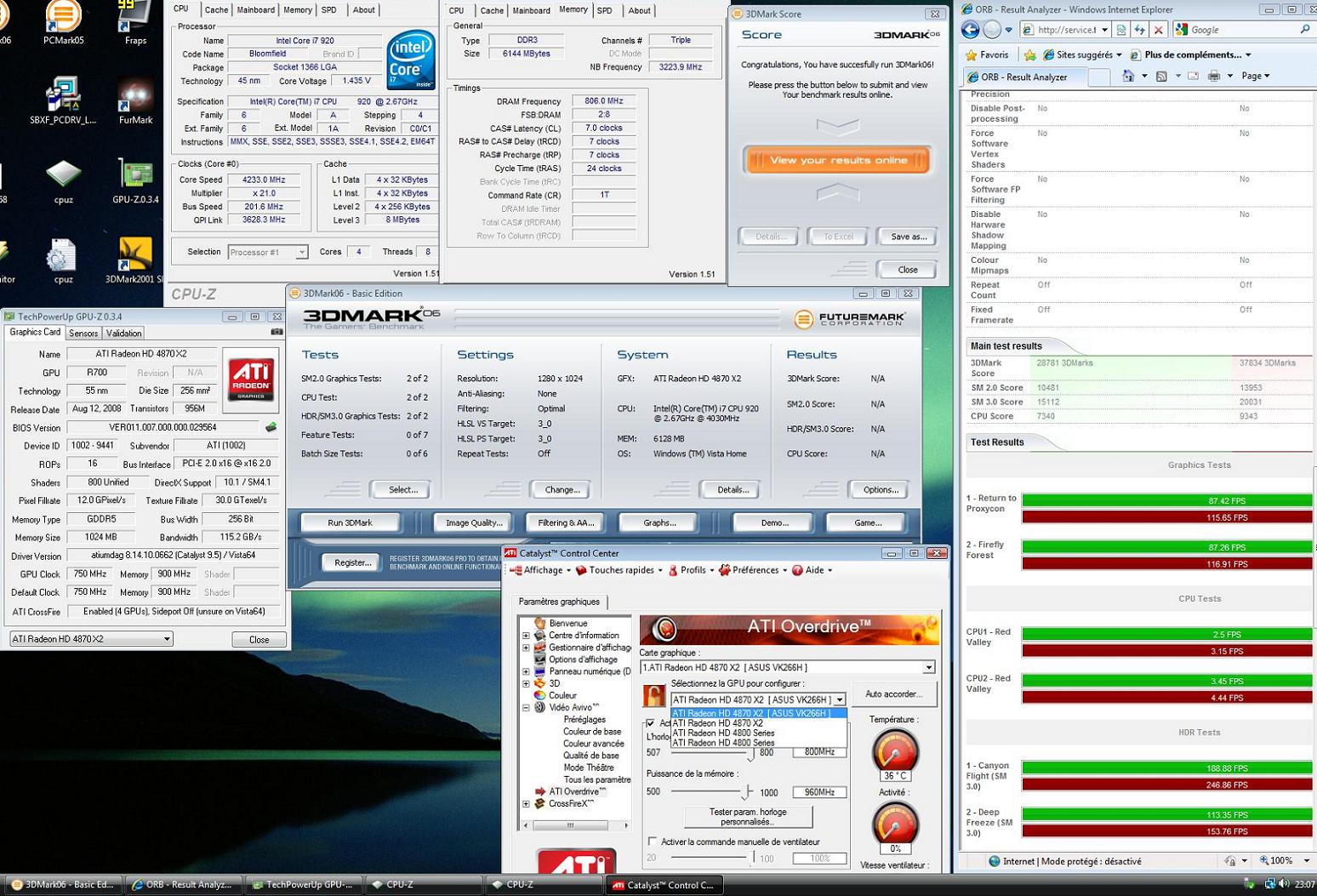The height and width of the screenshot is (896, 1317).
Task: Select ATI Radeon HD 4870 X2 plain option
Action: tap(759, 723)
